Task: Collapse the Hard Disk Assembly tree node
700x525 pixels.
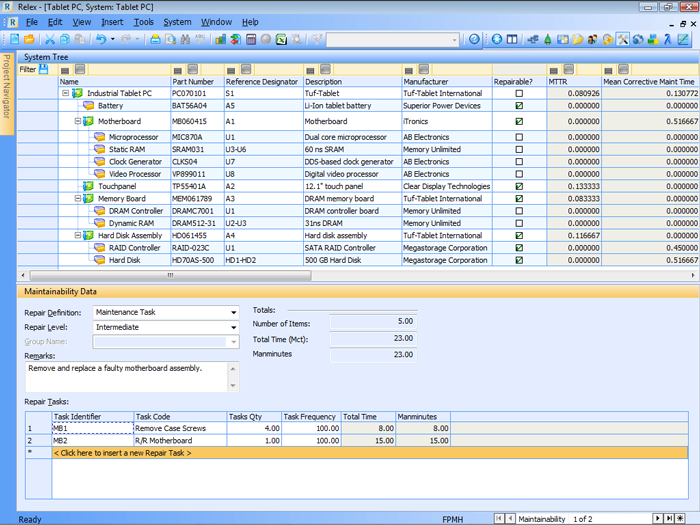Action: click(78, 235)
